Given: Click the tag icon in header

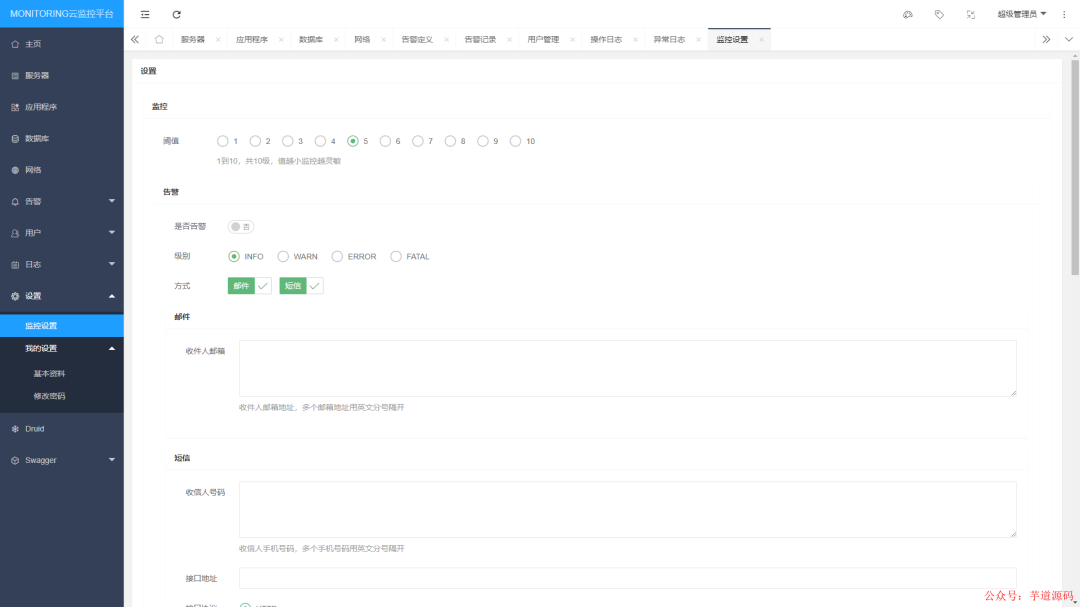Looking at the screenshot, I should [x=939, y=14].
